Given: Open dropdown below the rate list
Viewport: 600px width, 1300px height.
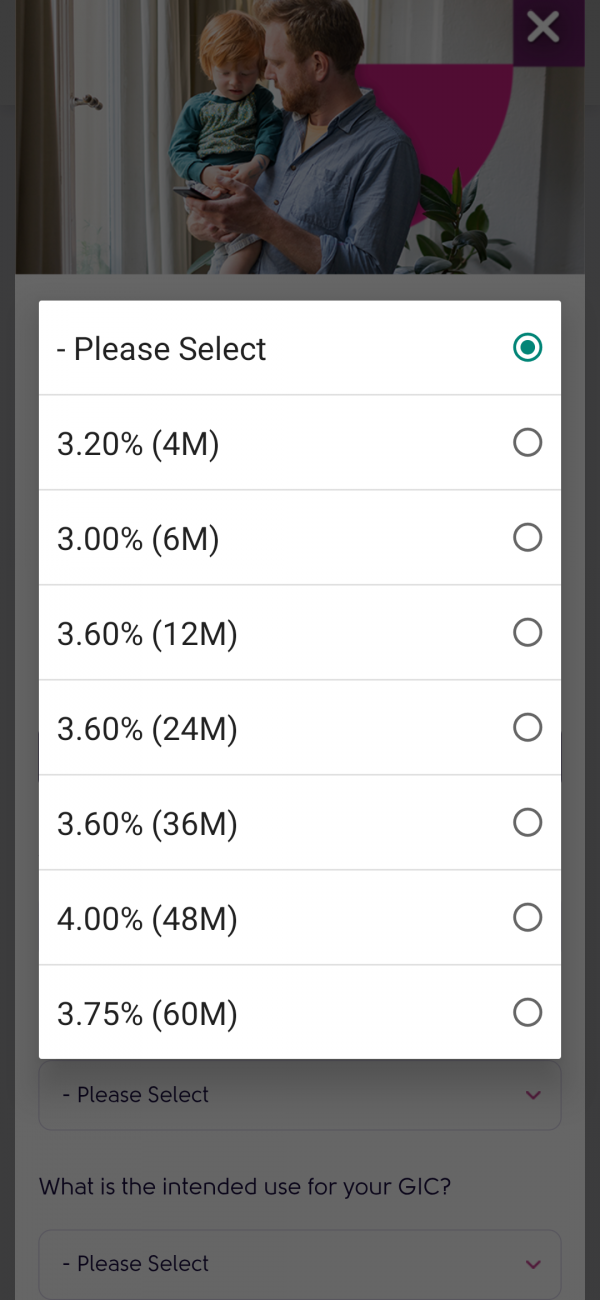Looking at the screenshot, I should [x=299, y=1095].
